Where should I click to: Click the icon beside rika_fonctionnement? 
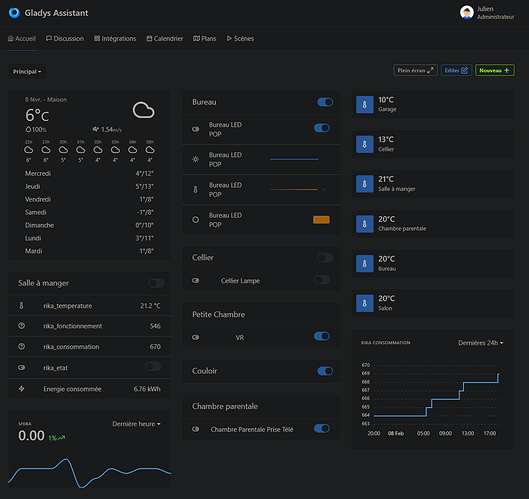click(x=21, y=326)
